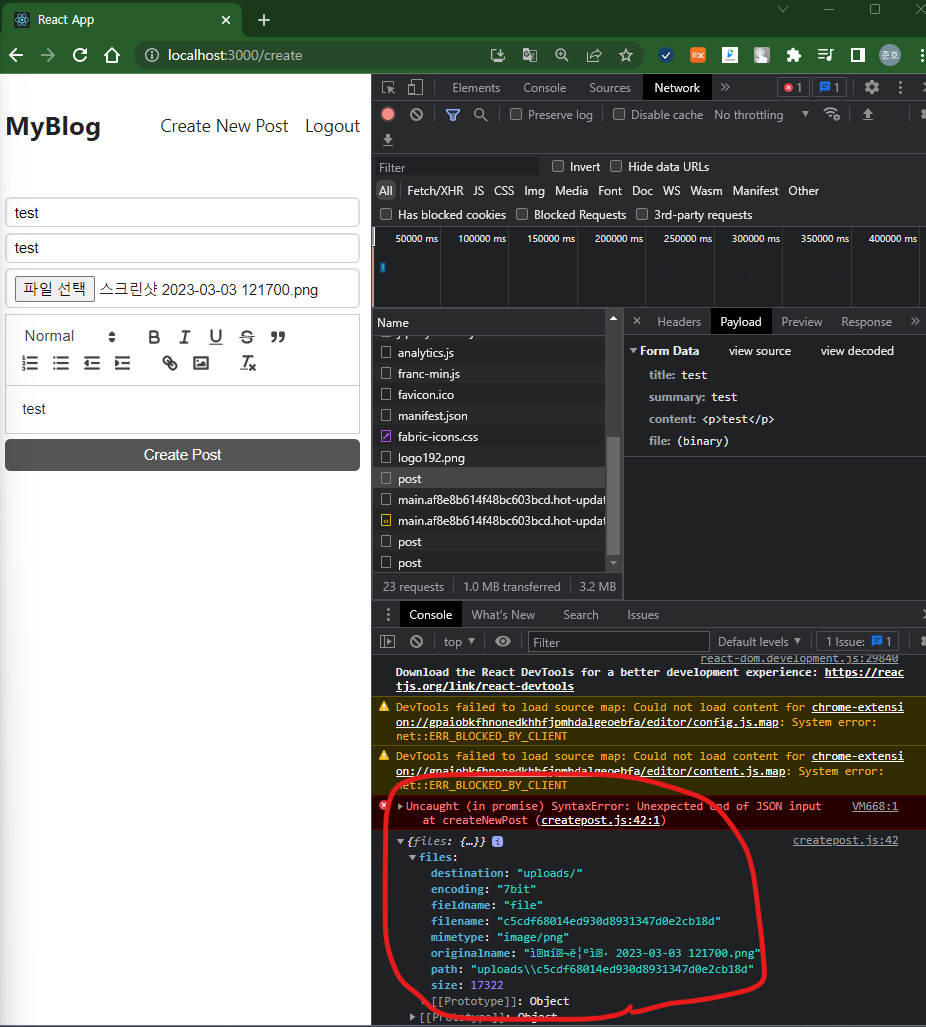Go to the browser home page

tap(112, 55)
